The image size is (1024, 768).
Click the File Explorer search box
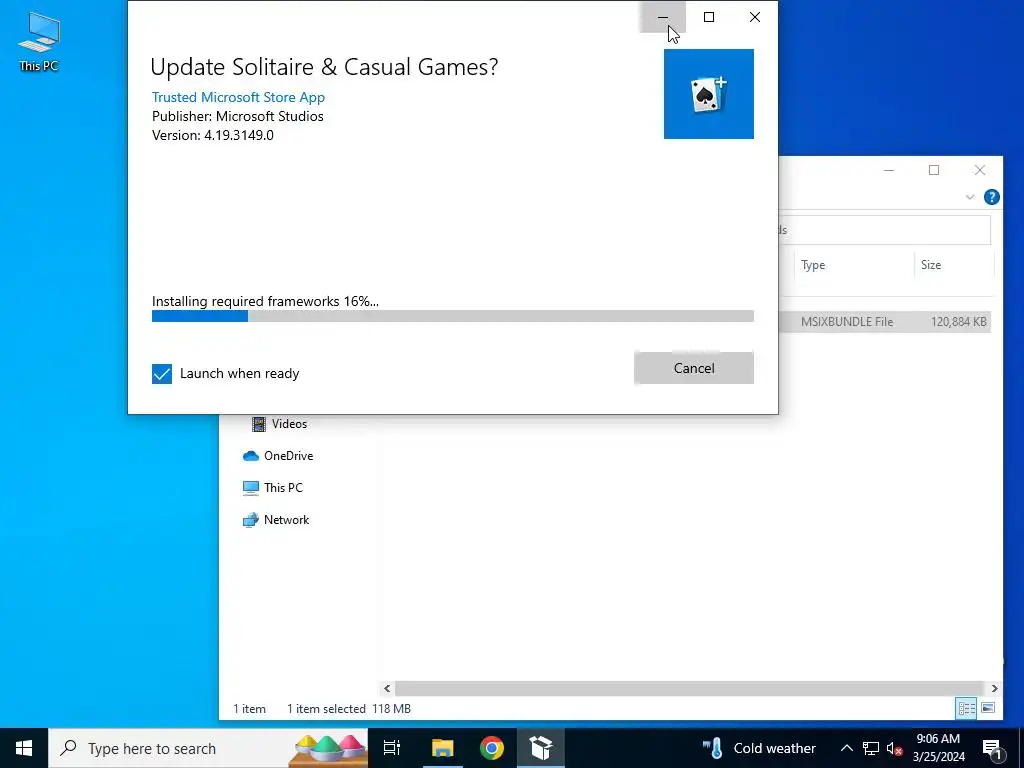coord(885,230)
